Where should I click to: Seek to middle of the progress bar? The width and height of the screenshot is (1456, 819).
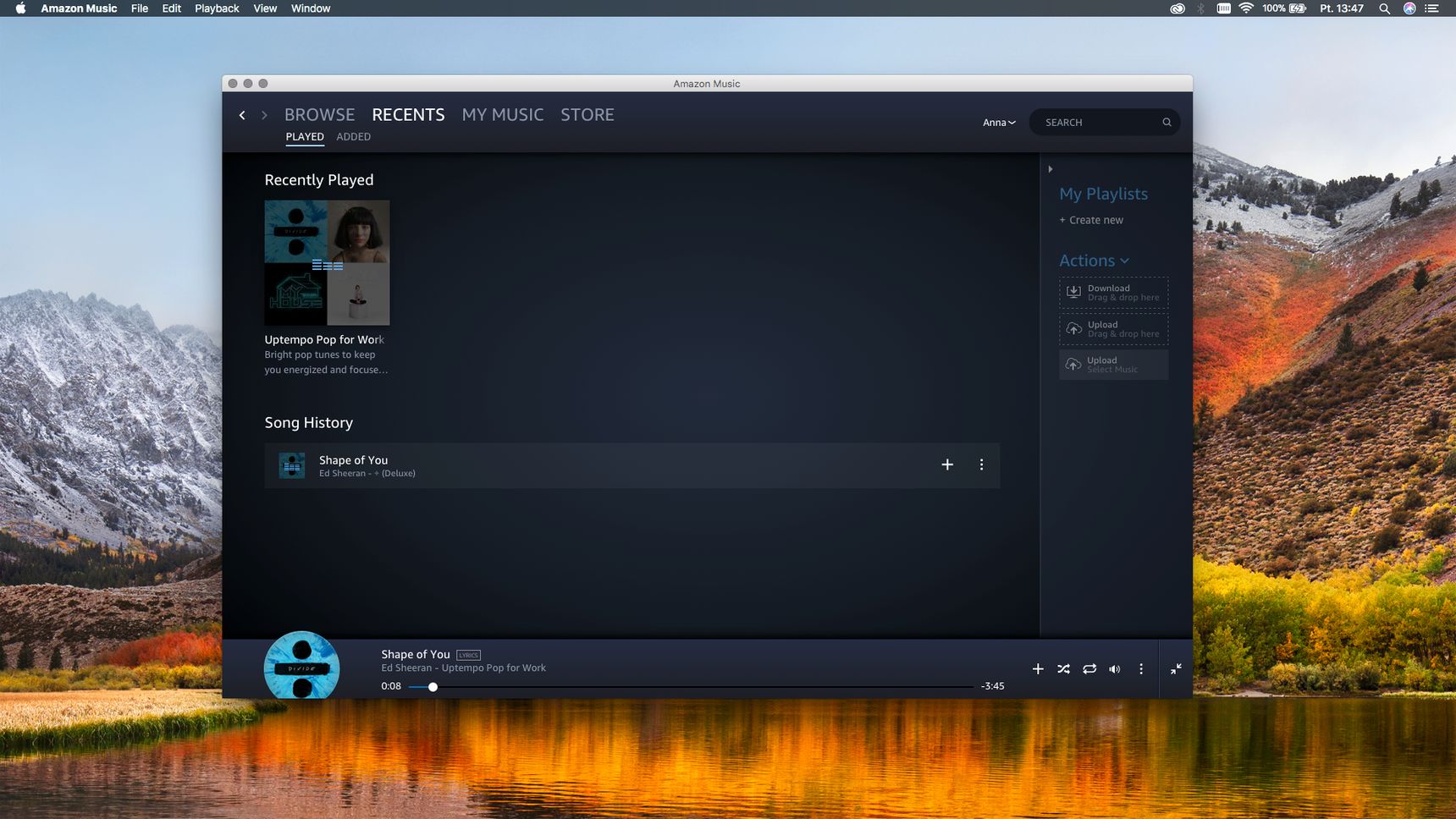coord(691,687)
